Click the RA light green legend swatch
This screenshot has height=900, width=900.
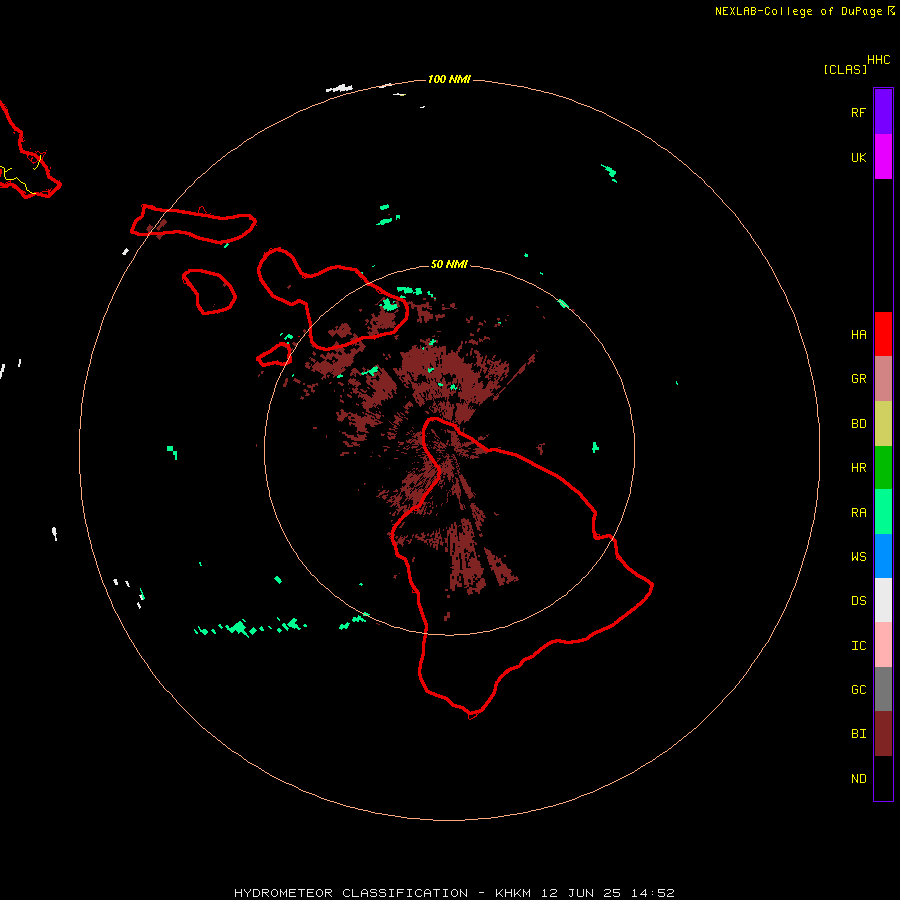(x=883, y=512)
